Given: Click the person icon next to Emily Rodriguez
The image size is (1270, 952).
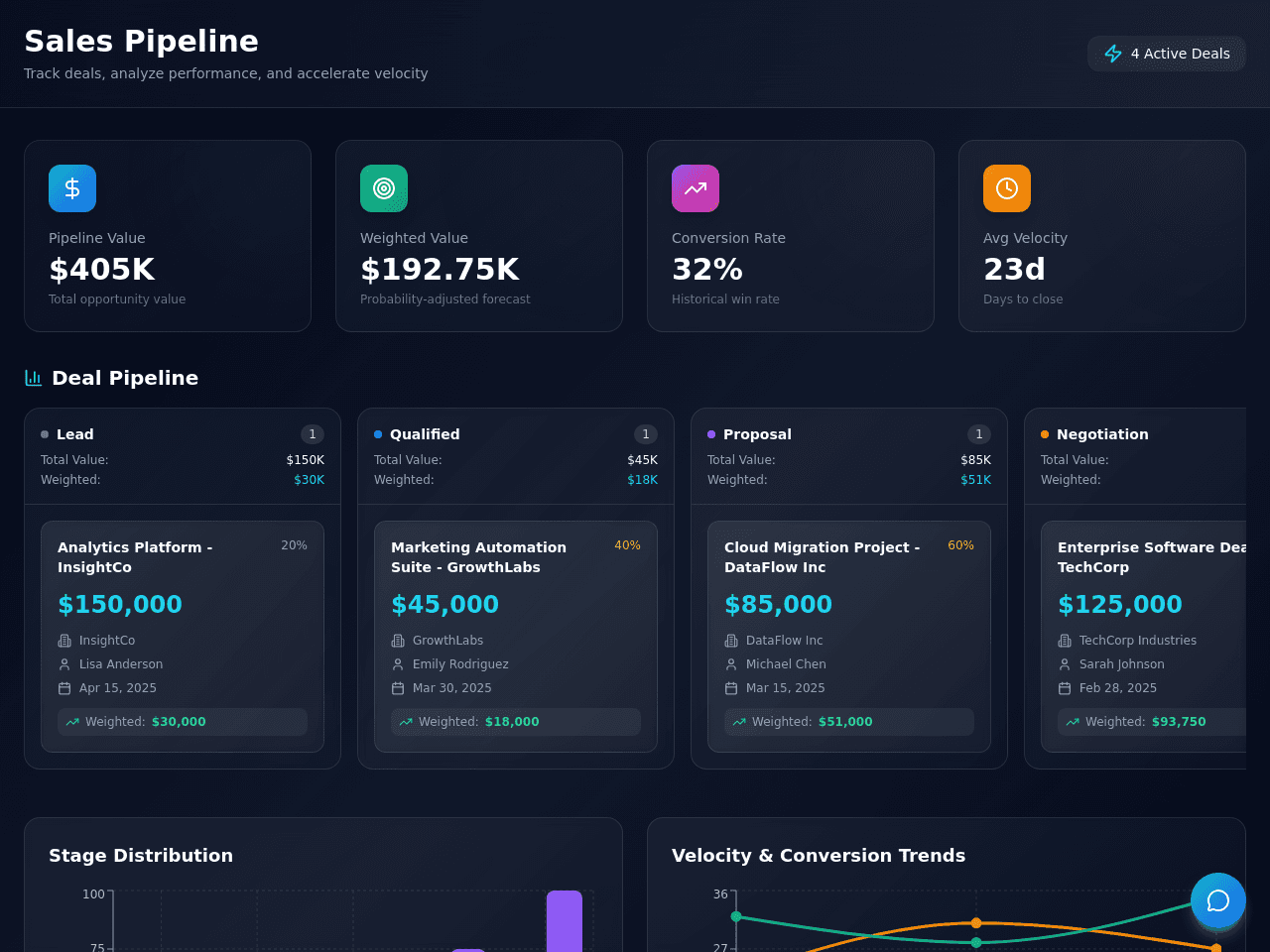Looking at the screenshot, I should [x=398, y=664].
